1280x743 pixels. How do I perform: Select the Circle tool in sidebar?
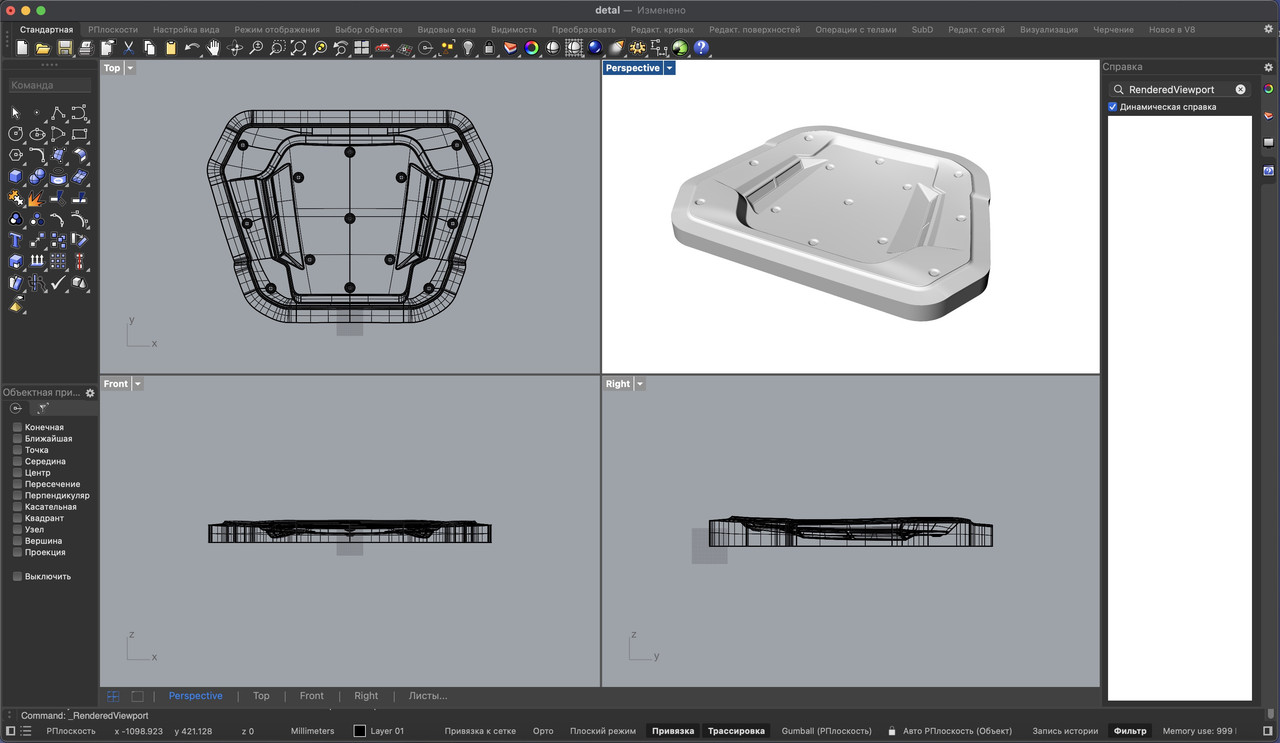16,134
